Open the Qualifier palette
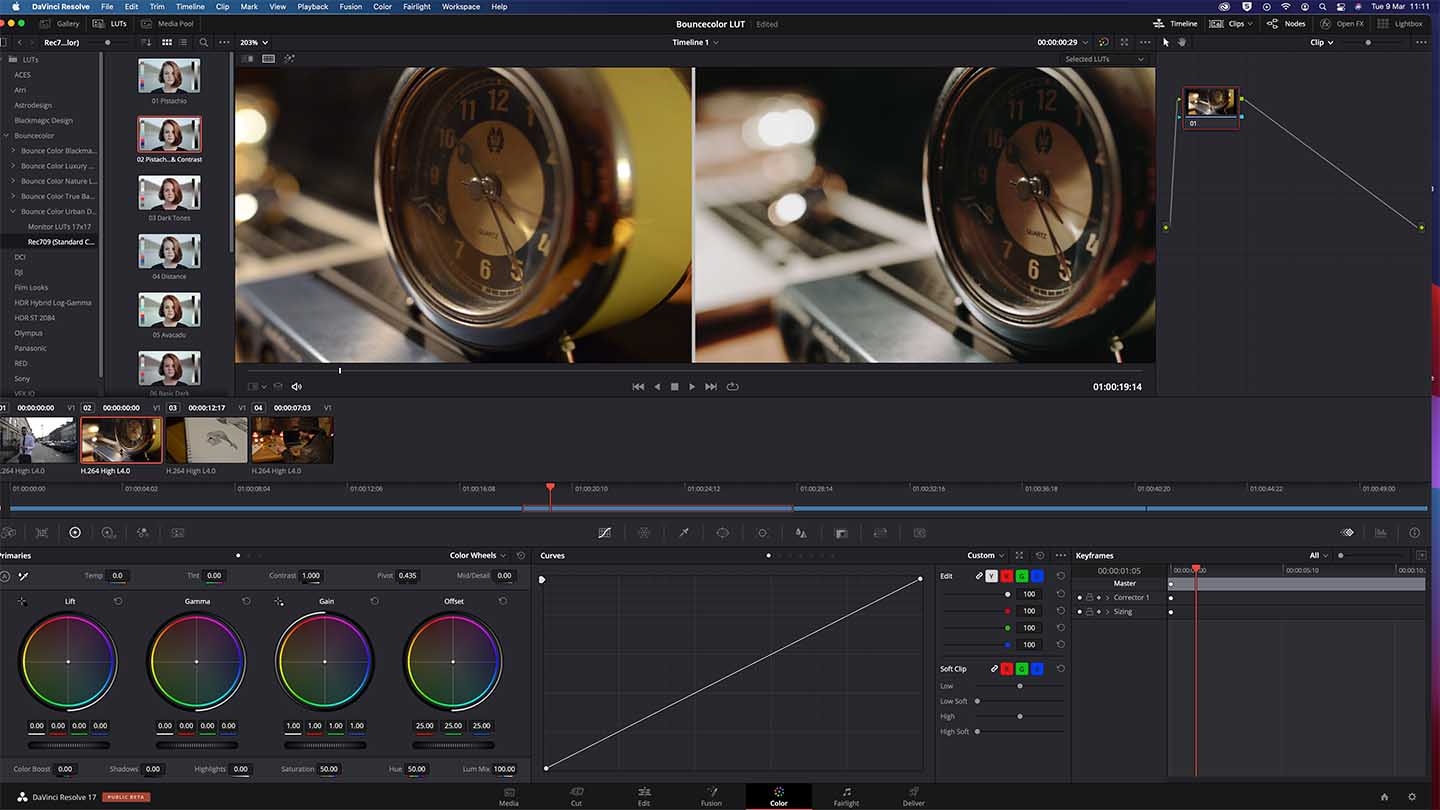Viewport: 1440px width, 810px height. coord(685,532)
